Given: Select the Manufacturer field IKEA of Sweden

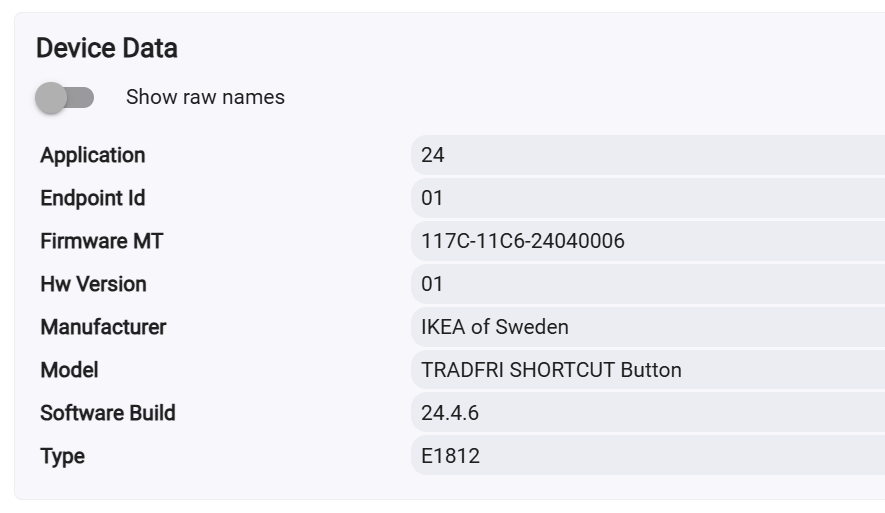Looking at the screenshot, I should coord(648,327).
